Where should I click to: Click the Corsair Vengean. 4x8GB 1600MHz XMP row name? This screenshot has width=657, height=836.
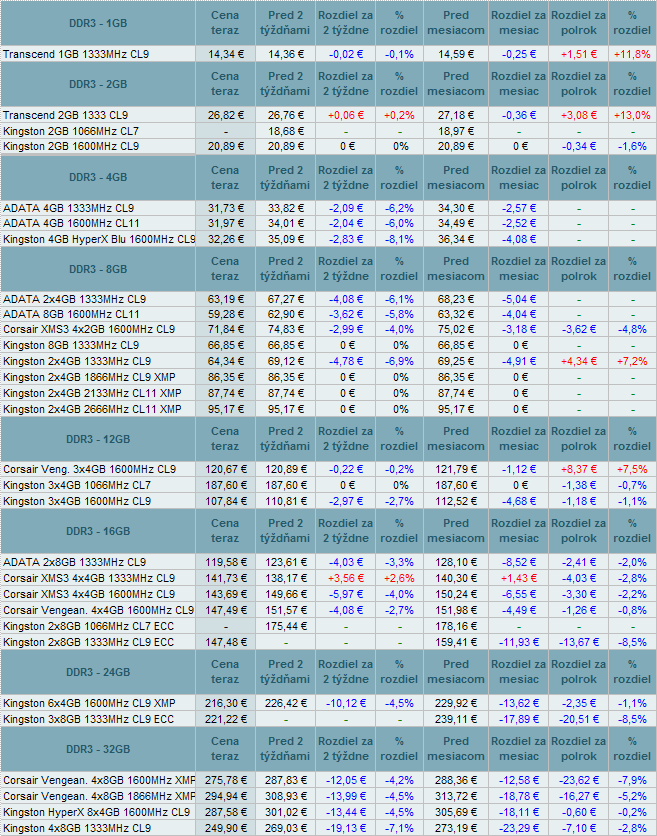click(99, 780)
